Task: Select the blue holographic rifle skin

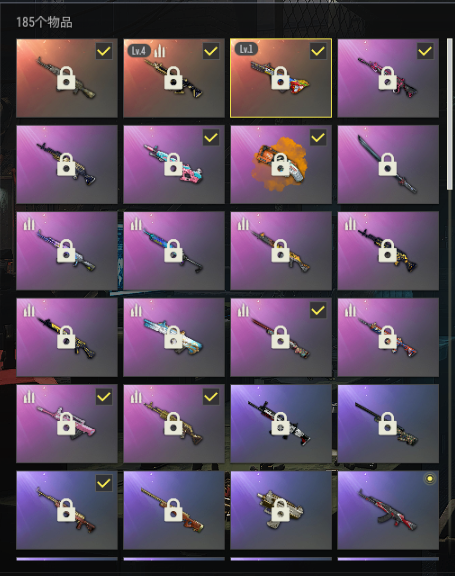Action: pyautogui.click(x=174, y=251)
